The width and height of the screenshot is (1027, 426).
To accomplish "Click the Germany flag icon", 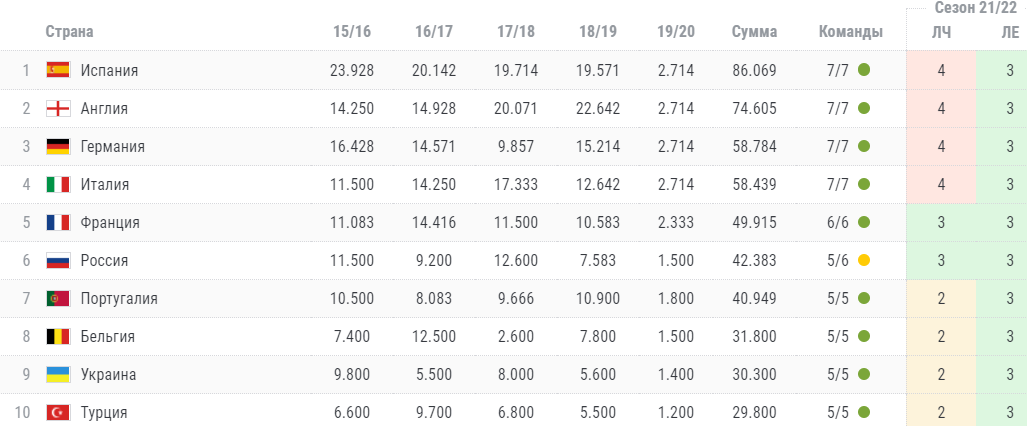I will tap(57, 146).
